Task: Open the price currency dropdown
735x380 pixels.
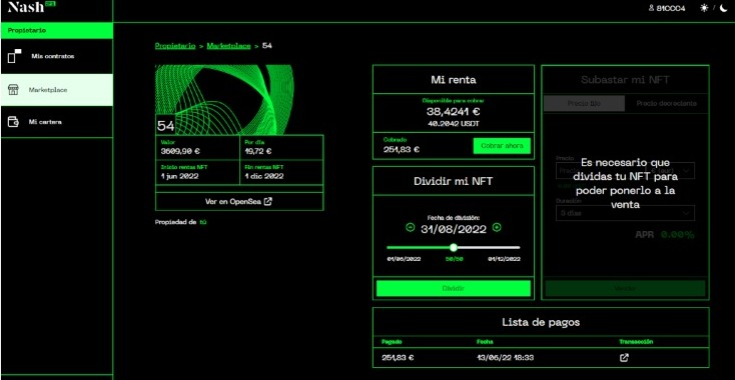Action: pos(670,171)
